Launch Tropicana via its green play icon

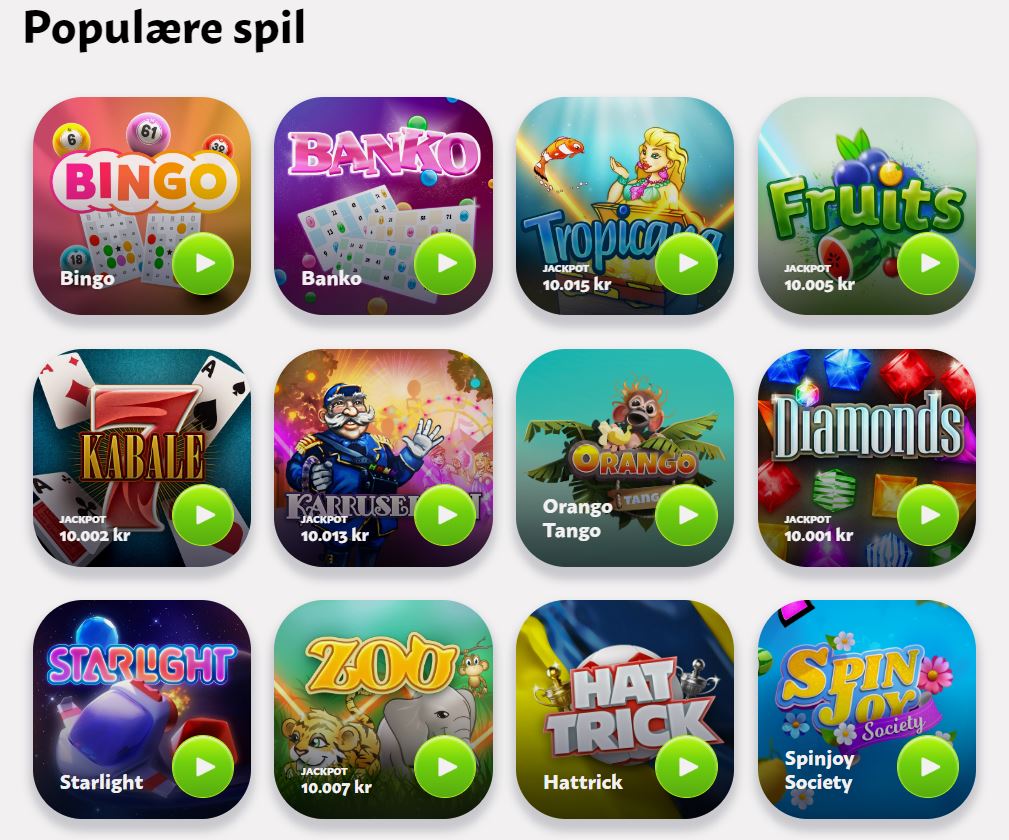(687, 263)
